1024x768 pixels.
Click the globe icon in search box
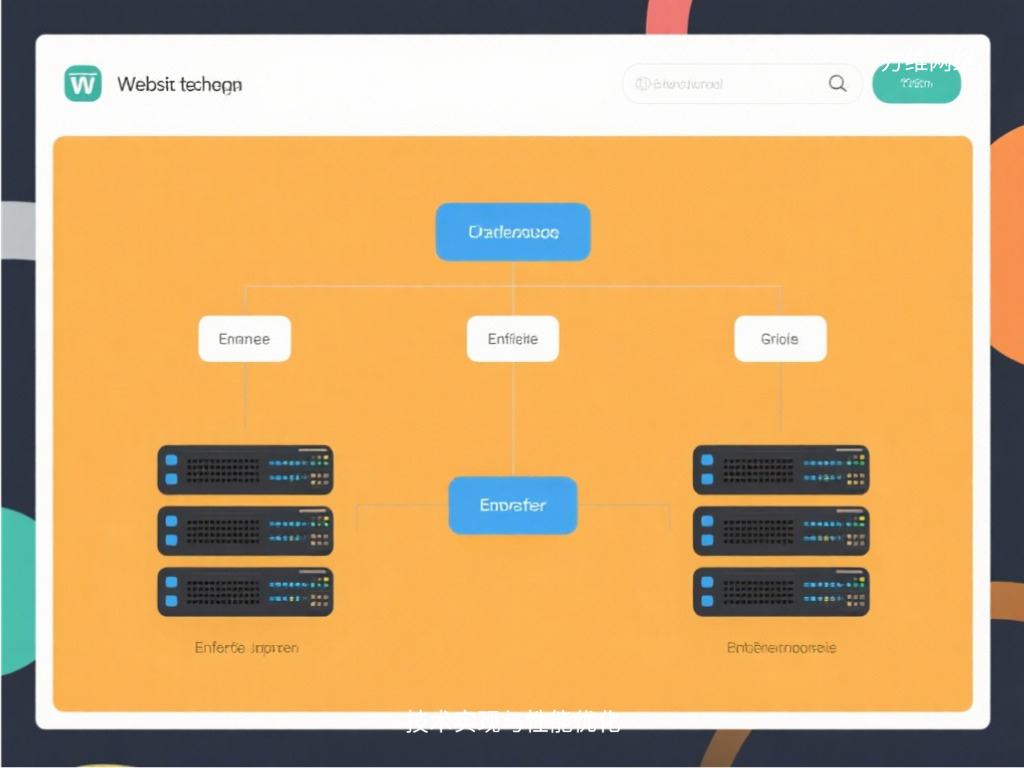[643, 84]
